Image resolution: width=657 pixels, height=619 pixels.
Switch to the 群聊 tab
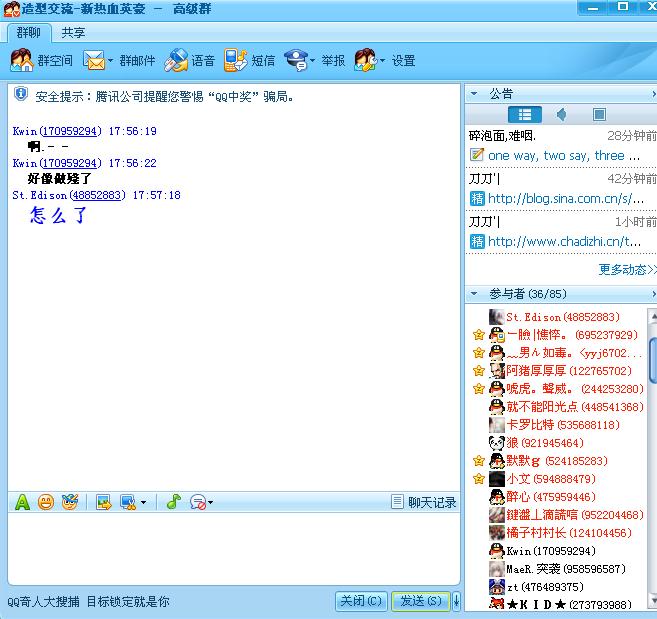(29, 33)
